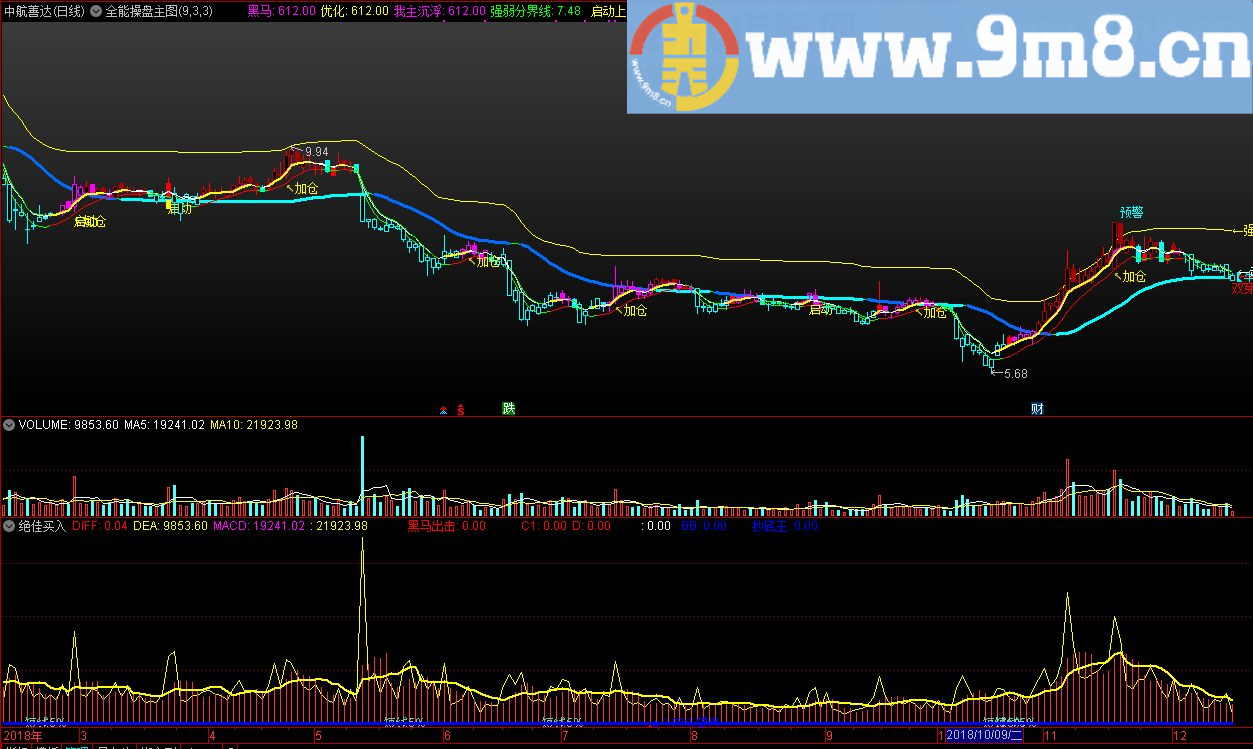Expand the main chart indicator dropdown
Image resolution: width=1253 pixels, height=749 pixels.
96,12
